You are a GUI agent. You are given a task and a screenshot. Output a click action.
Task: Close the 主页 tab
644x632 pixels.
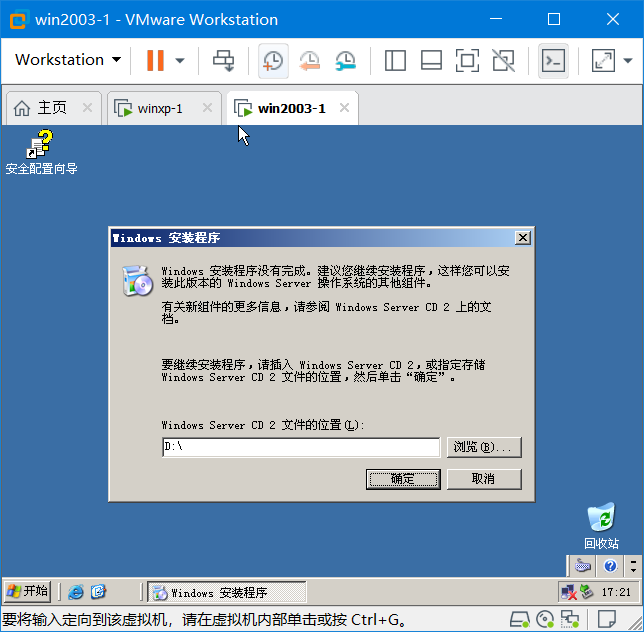pos(87,108)
